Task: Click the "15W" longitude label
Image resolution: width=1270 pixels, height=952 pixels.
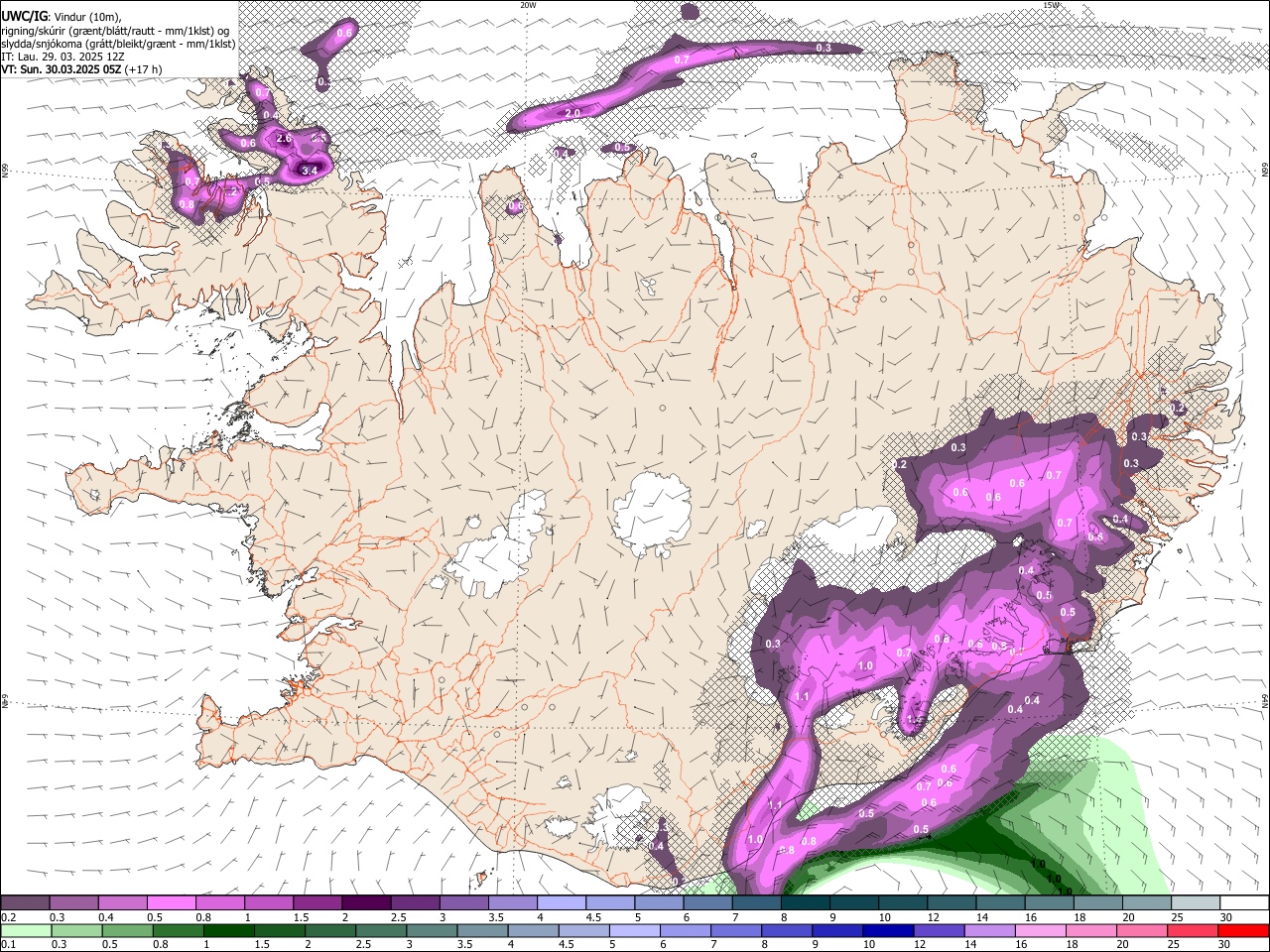Action: click(1051, 4)
